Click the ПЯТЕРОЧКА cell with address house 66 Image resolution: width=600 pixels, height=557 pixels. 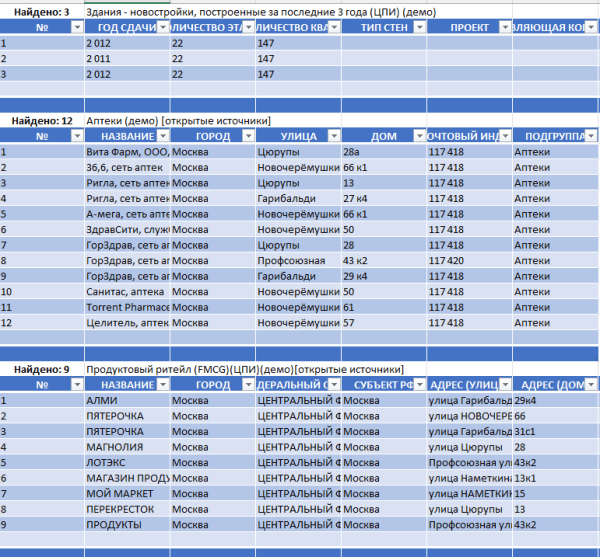(126, 415)
